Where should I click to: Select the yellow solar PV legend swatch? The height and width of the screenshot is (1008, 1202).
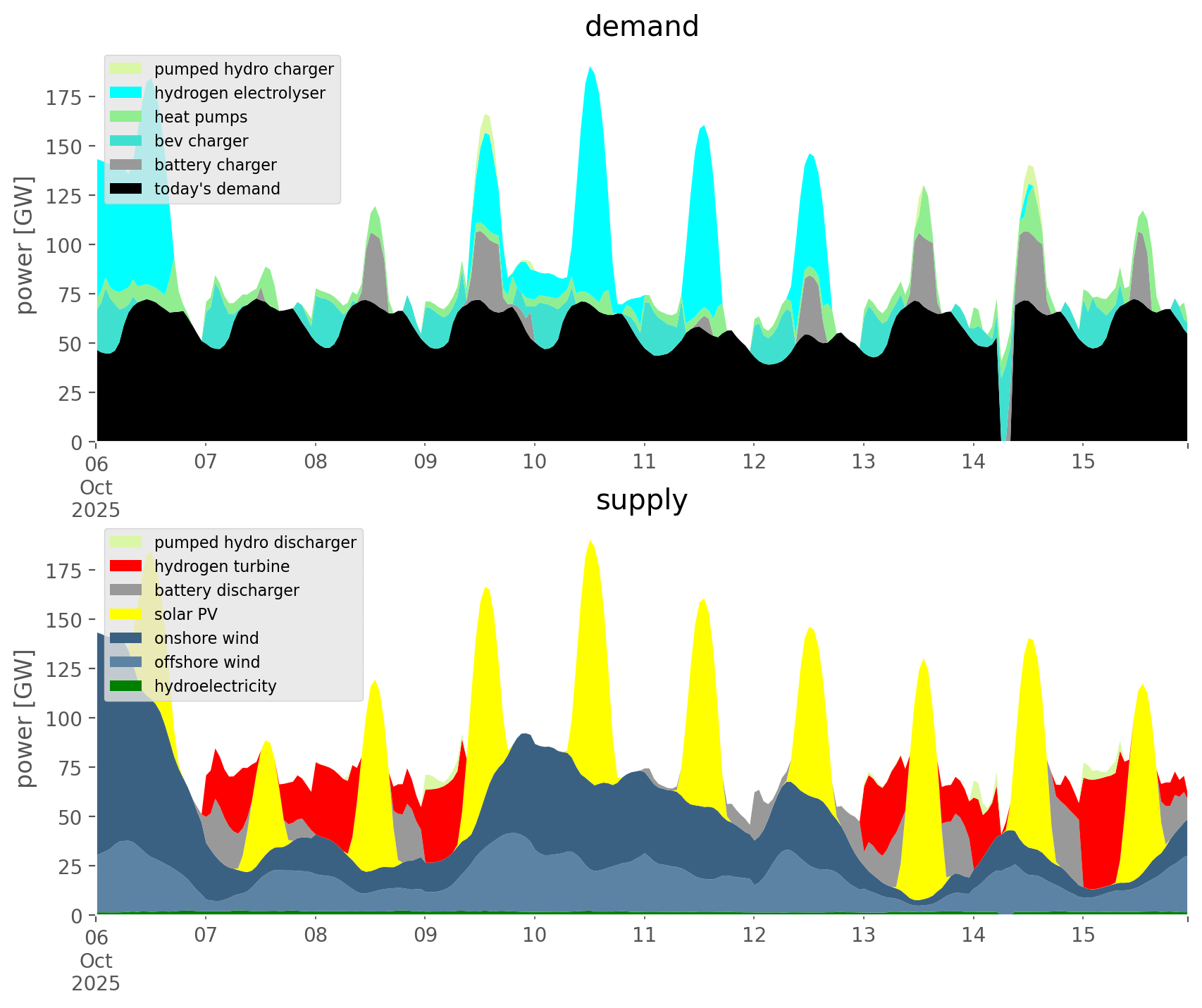[x=126, y=614]
